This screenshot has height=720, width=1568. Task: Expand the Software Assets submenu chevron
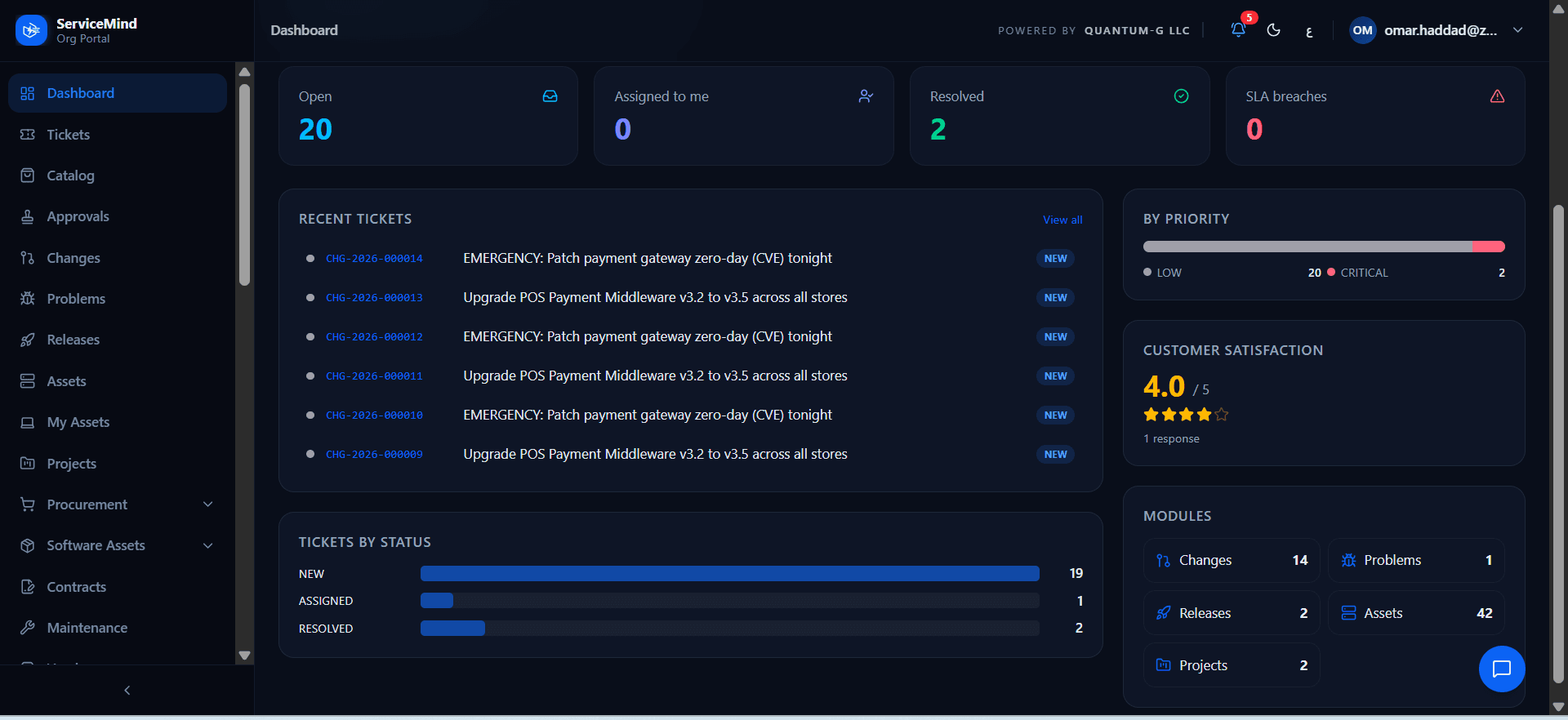pos(208,545)
